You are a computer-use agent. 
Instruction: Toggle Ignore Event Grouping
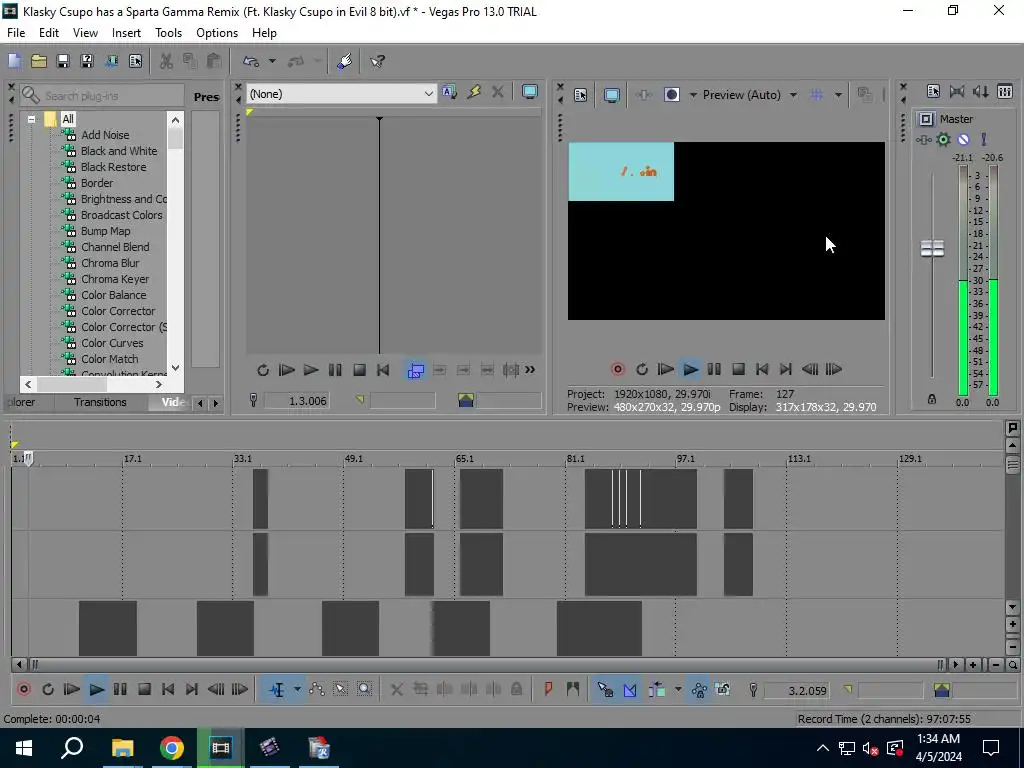[x=722, y=689]
